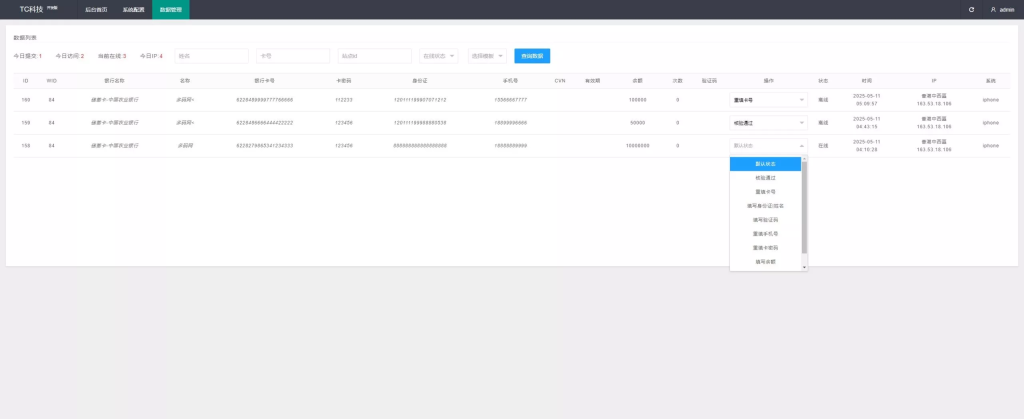
Task: Choose 填写验证码 from the dropdown list
Action: (765, 220)
